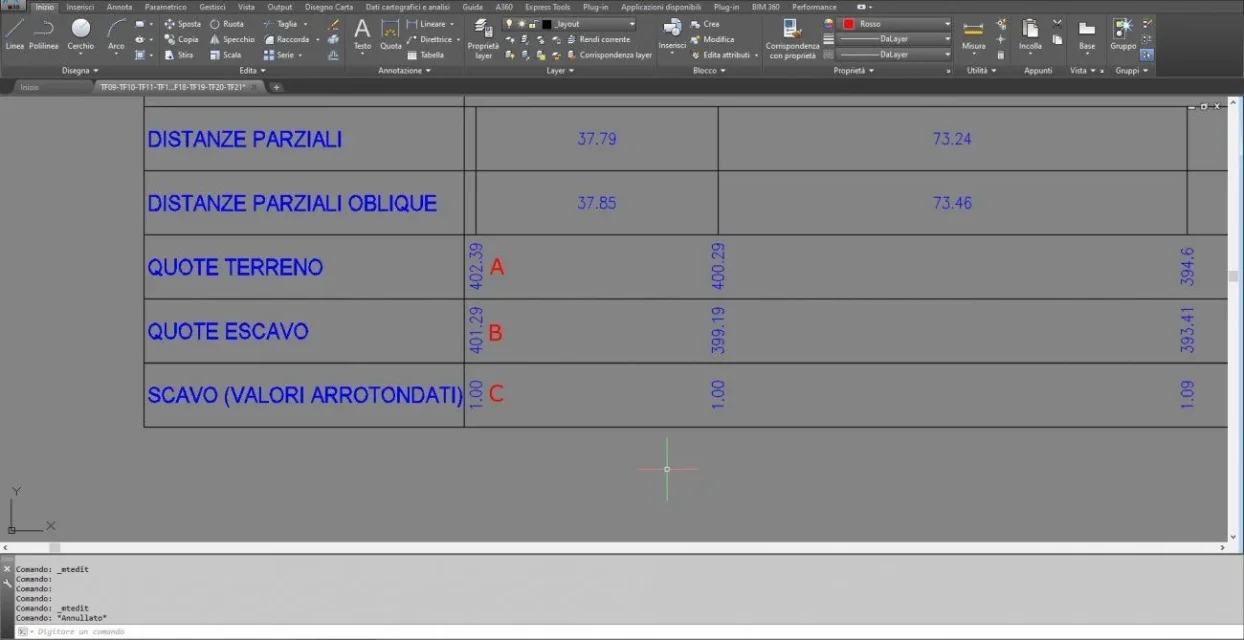
Task: Select the Polilinea tool
Action: click(43, 35)
